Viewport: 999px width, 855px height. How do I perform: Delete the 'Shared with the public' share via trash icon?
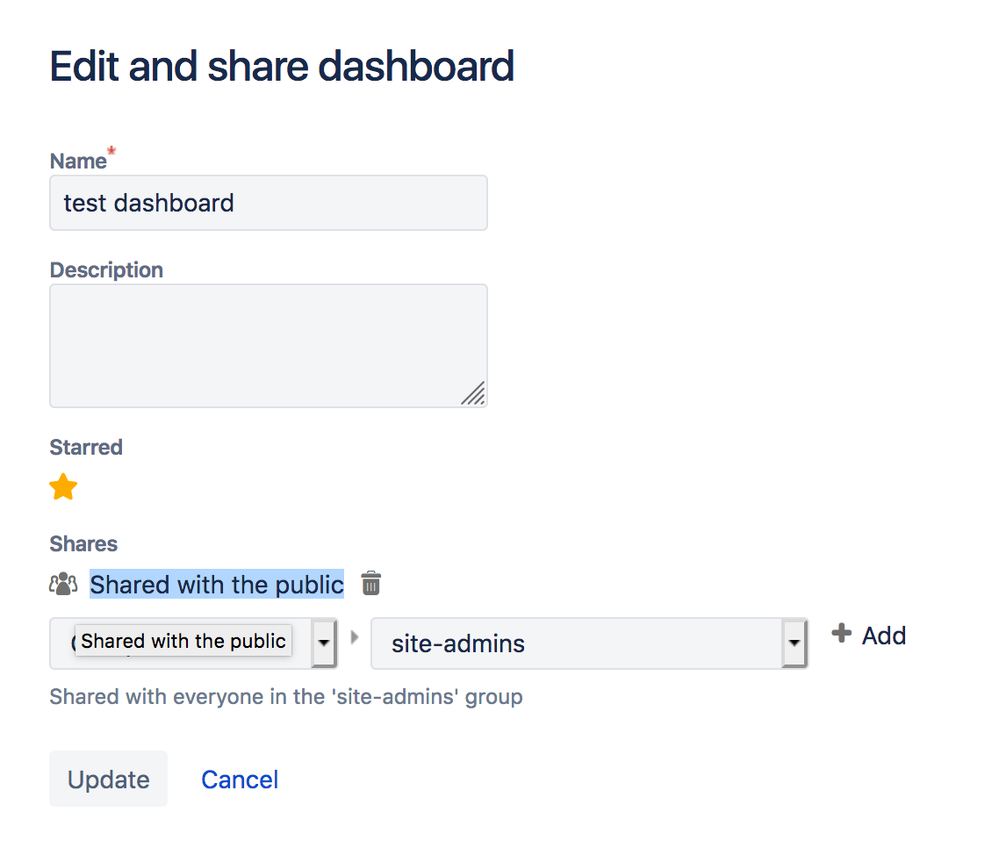[x=371, y=584]
